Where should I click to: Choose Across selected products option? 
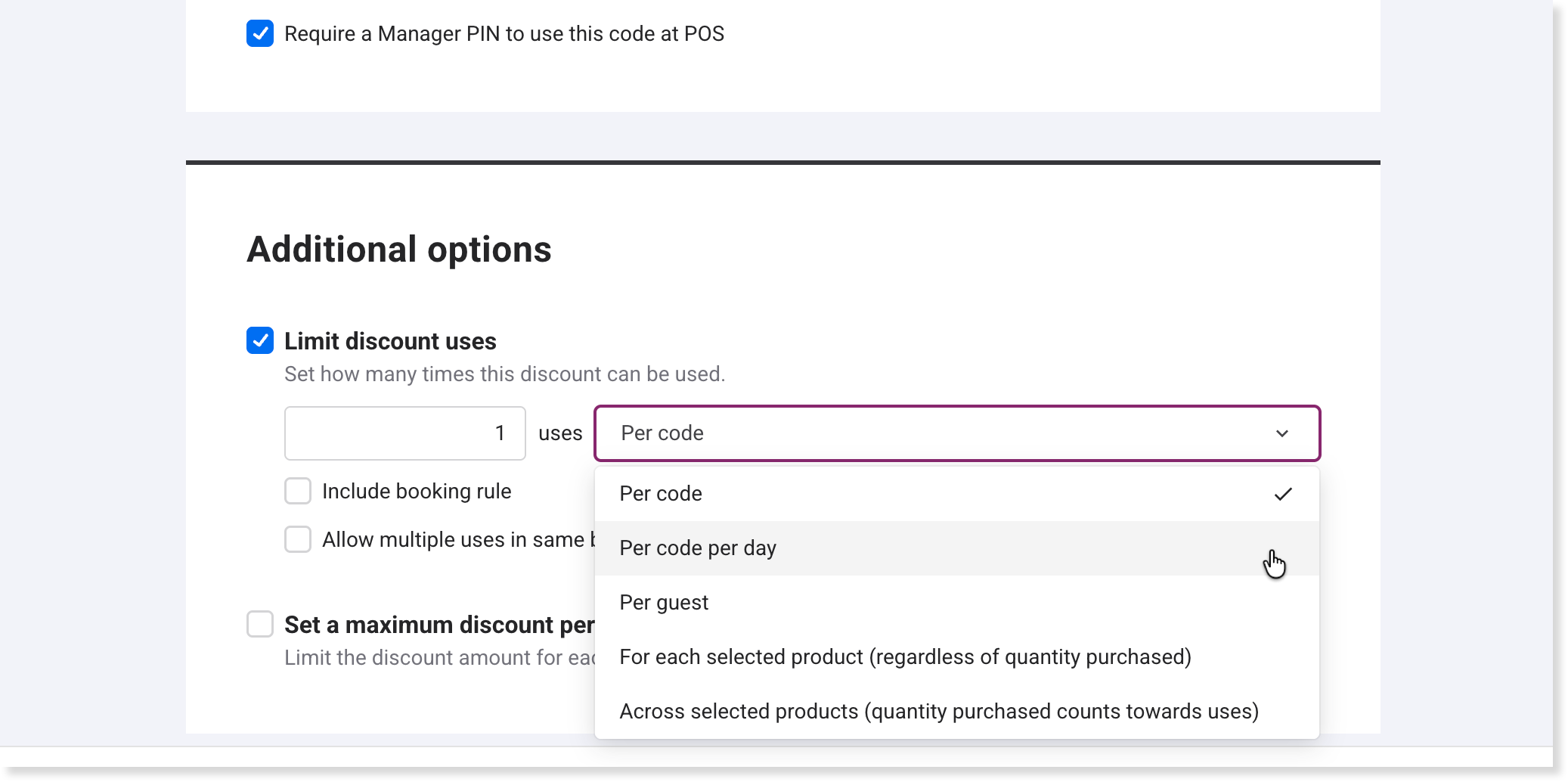[939, 712]
